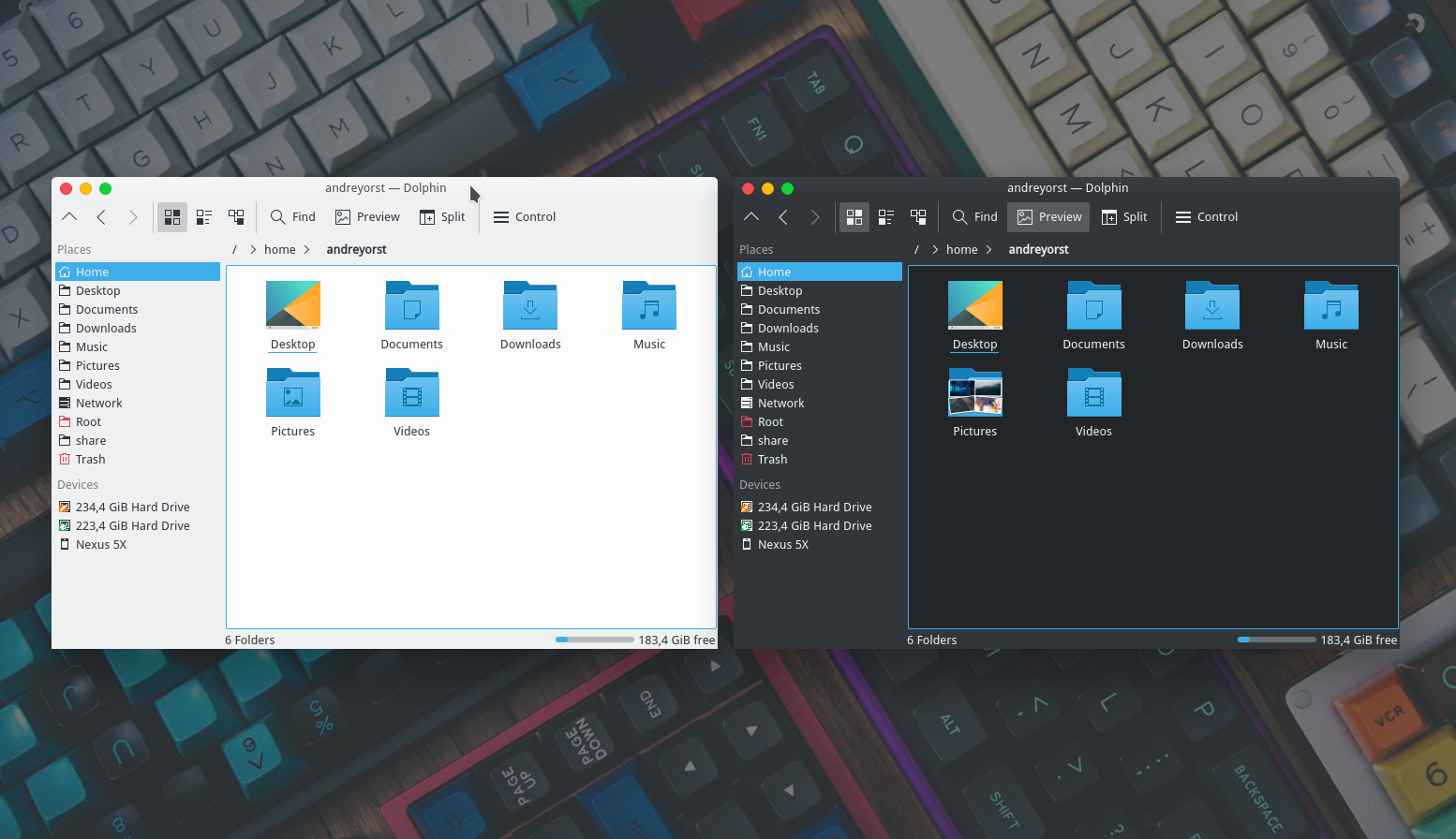Open Find in dark Dolphin window

click(975, 217)
